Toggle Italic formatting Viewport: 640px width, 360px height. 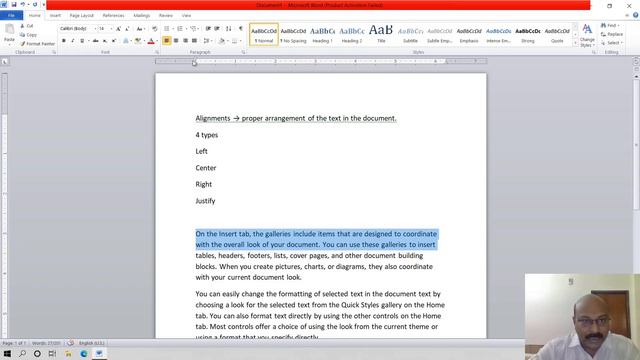[x=73, y=41]
